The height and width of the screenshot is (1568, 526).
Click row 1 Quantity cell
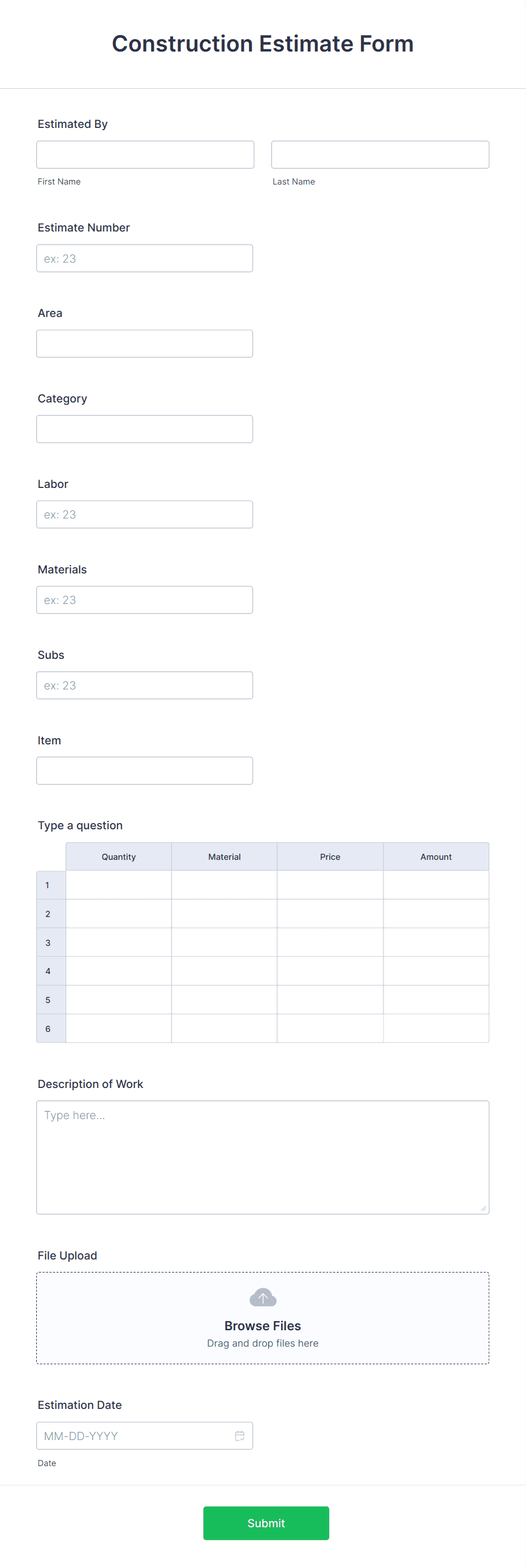tap(119, 884)
